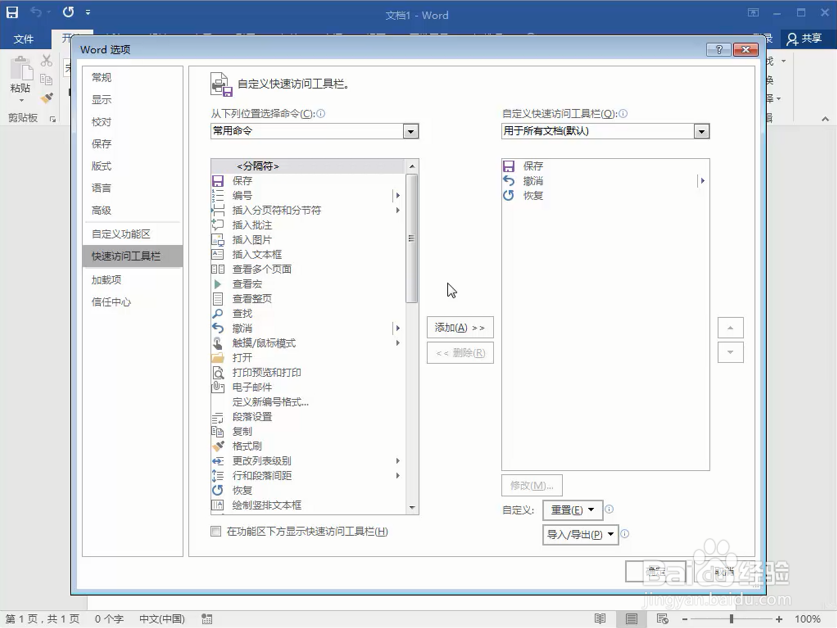Click the dialog help question mark button
The image size is (837, 628).
[x=718, y=50]
